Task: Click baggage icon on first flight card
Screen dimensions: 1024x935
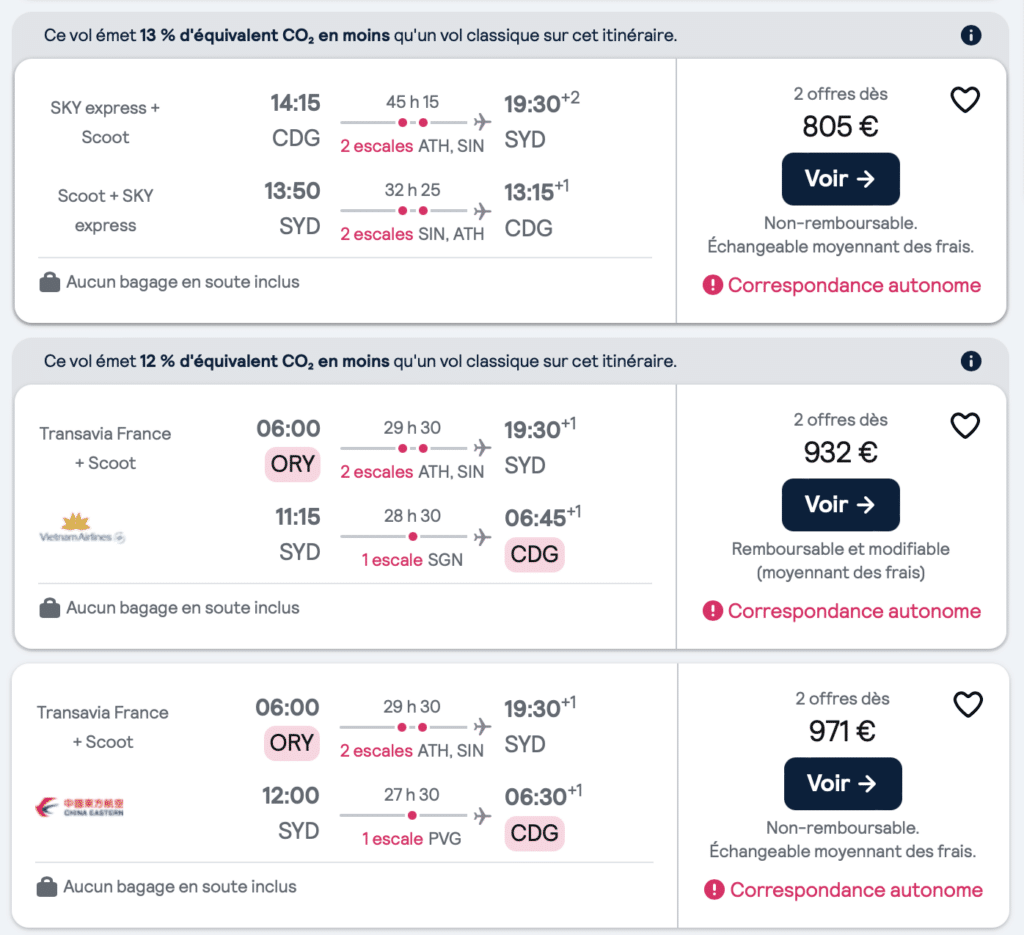Action: pyautogui.click(x=50, y=282)
